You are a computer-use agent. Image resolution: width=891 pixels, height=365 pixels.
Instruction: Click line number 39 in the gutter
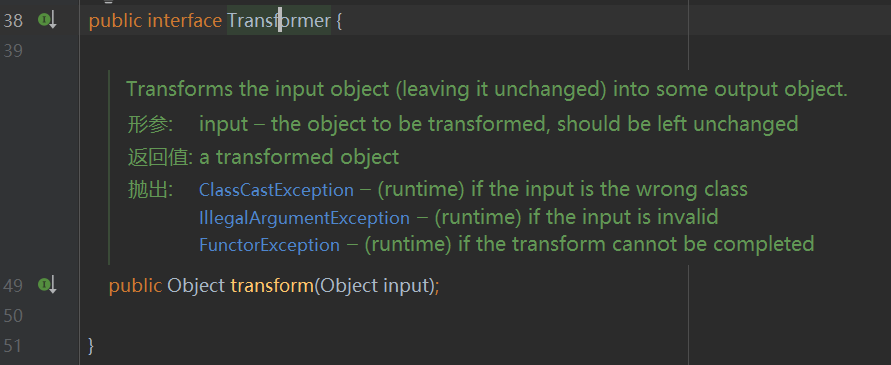[13, 51]
